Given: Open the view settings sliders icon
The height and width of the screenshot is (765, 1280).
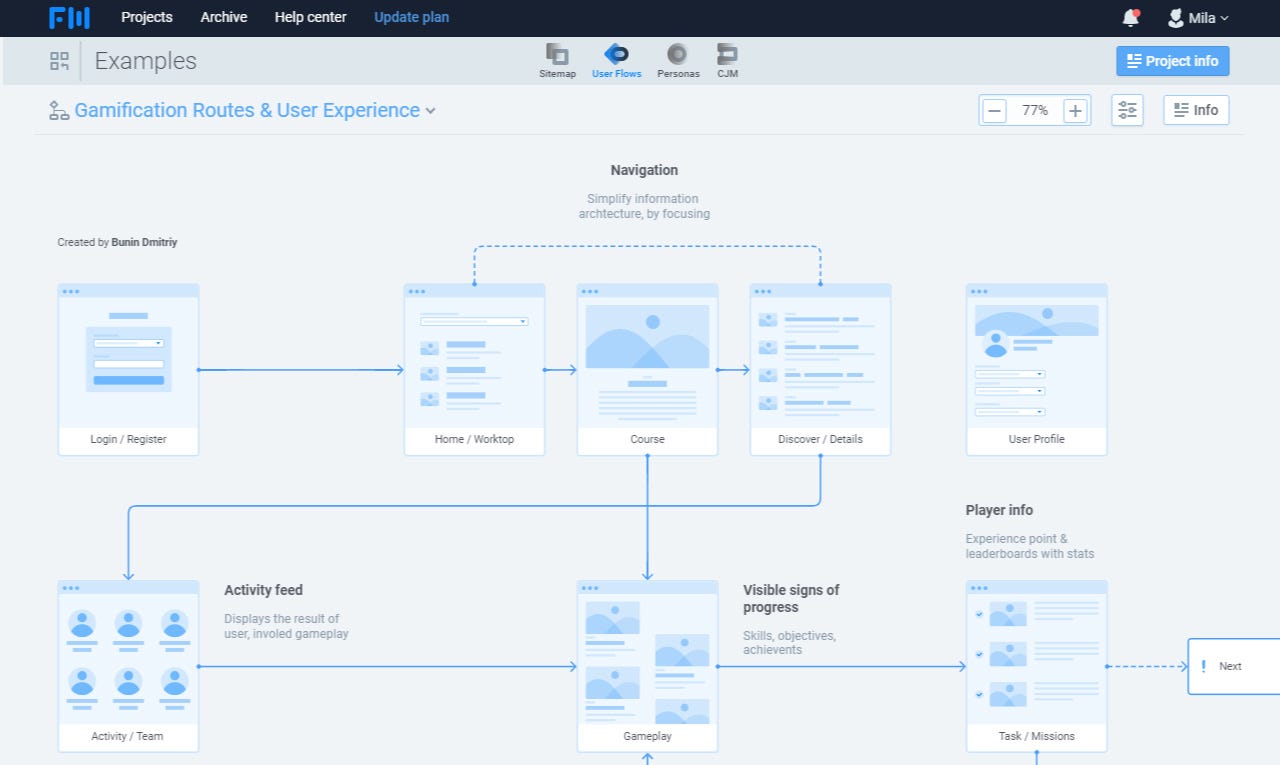Looking at the screenshot, I should click(x=1127, y=110).
